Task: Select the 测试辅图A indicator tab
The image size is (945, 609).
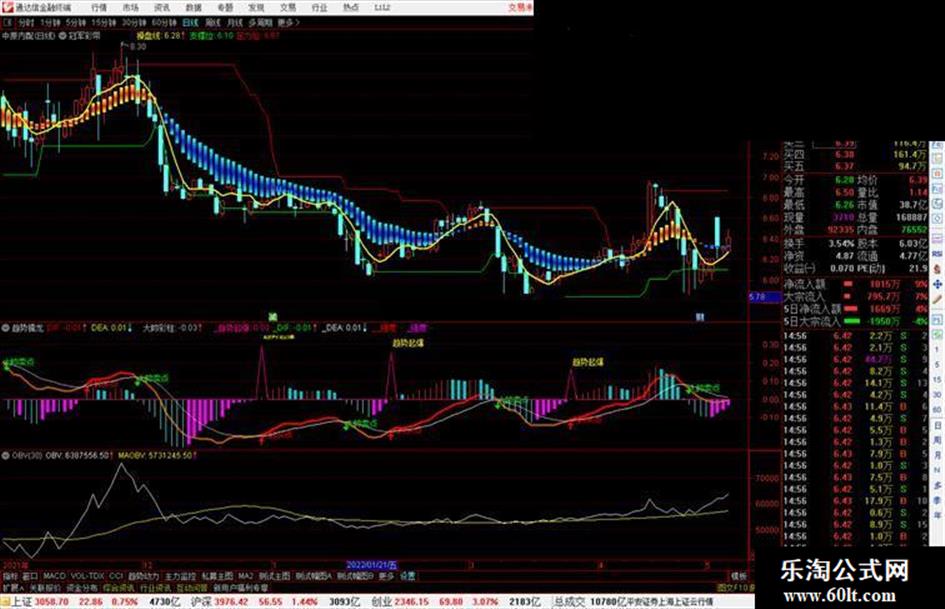Action: (313, 576)
